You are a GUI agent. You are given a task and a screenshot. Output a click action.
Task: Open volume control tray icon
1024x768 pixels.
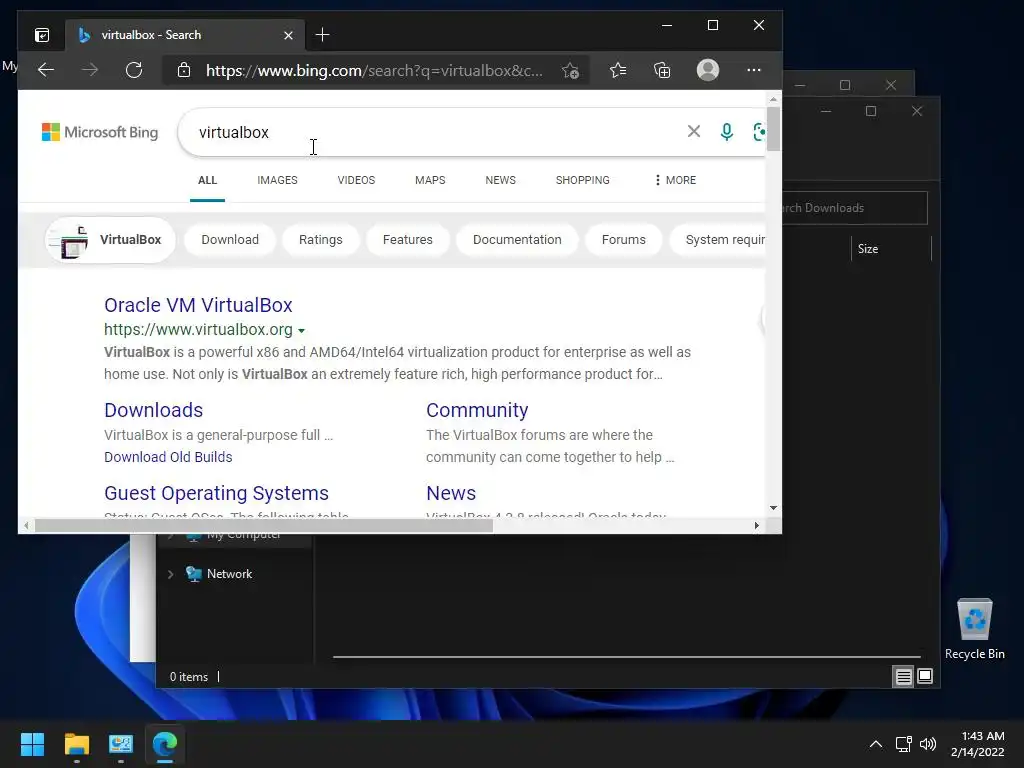tap(927, 744)
